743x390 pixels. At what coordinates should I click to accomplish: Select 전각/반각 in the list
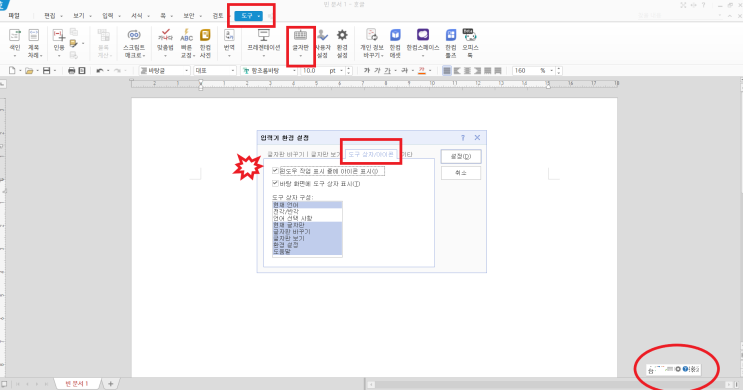307,211
